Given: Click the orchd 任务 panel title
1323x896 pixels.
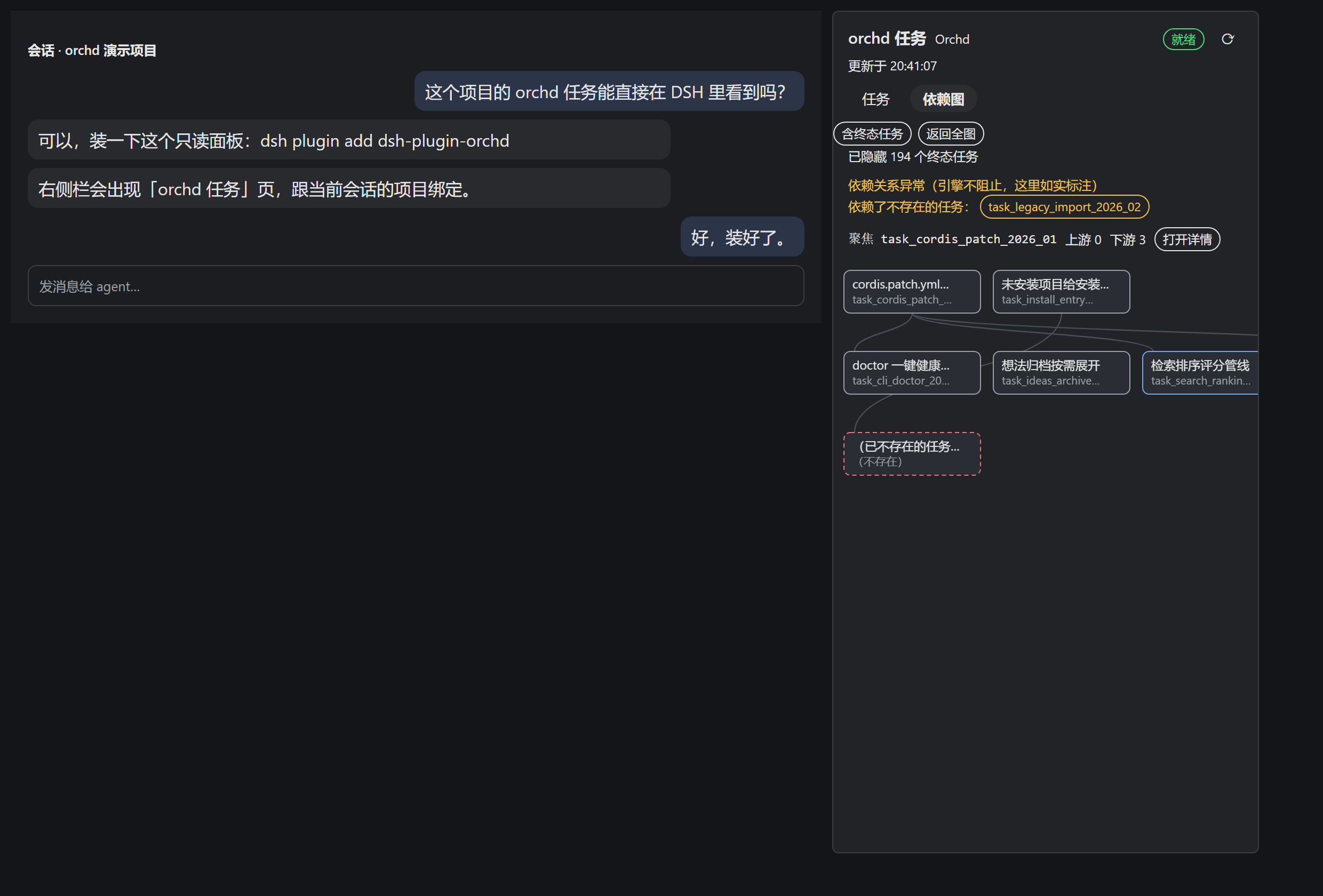Looking at the screenshot, I should [887, 38].
